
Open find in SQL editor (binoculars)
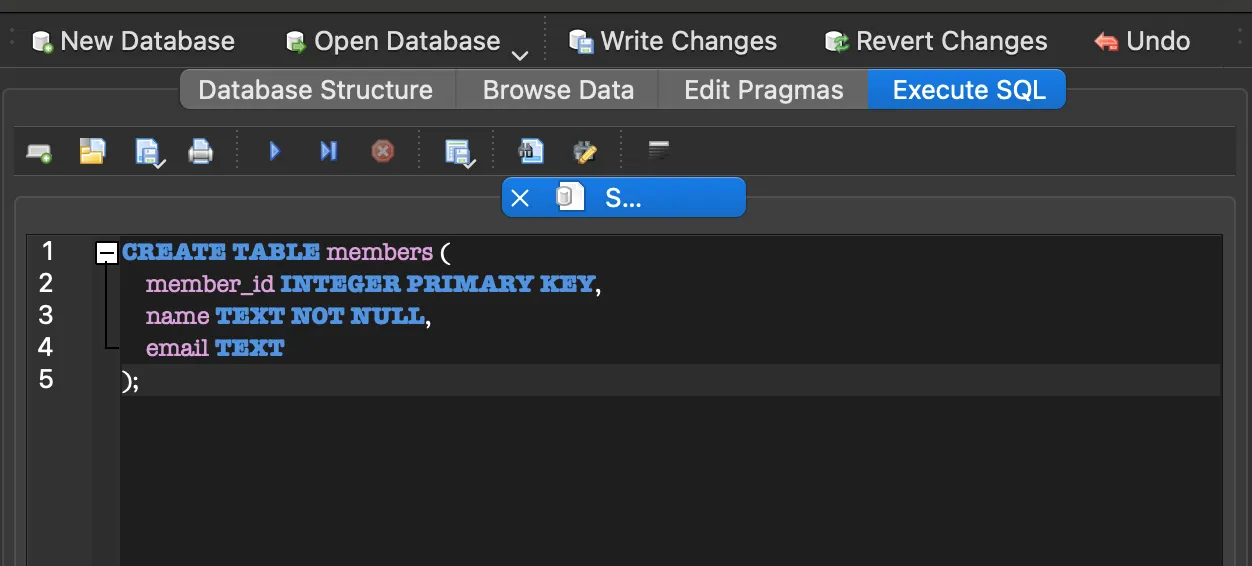(530, 151)
